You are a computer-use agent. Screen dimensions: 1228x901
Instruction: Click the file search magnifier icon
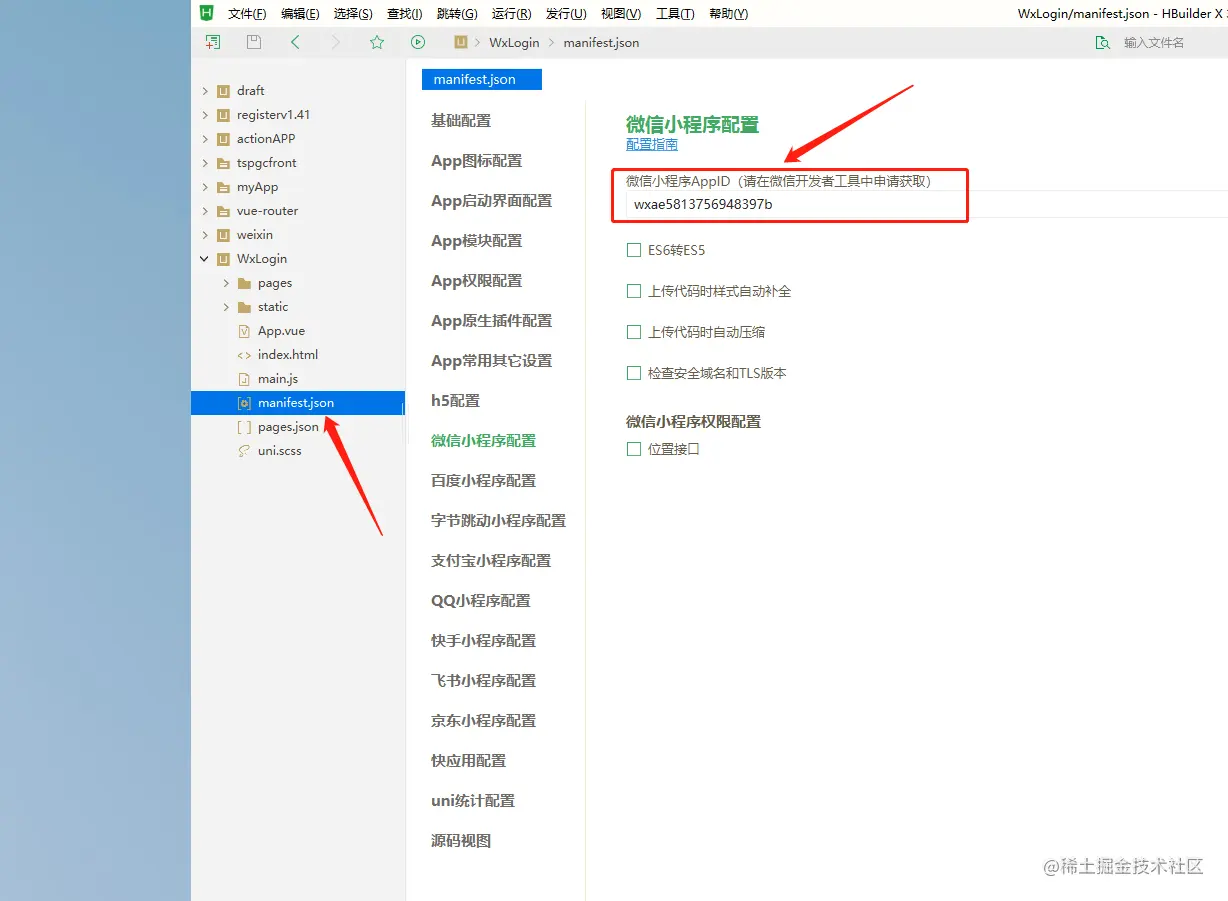[x=1102, y=42]
